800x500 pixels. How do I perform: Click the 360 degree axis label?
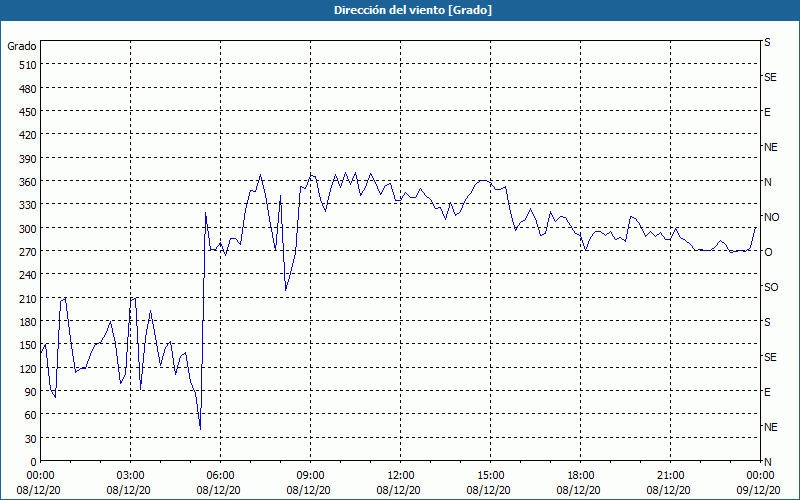click(x=28, y=182)
